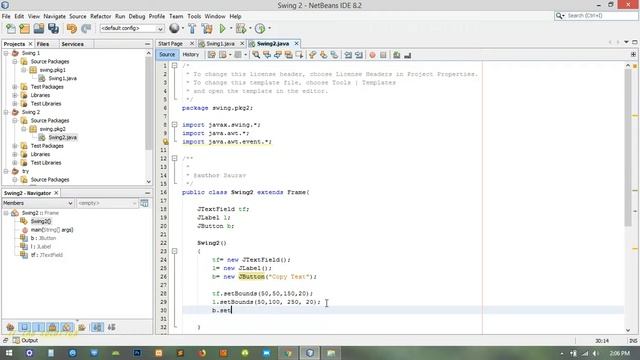Open the Tools menu
640x360 pixels.
[x=194, y=16]
